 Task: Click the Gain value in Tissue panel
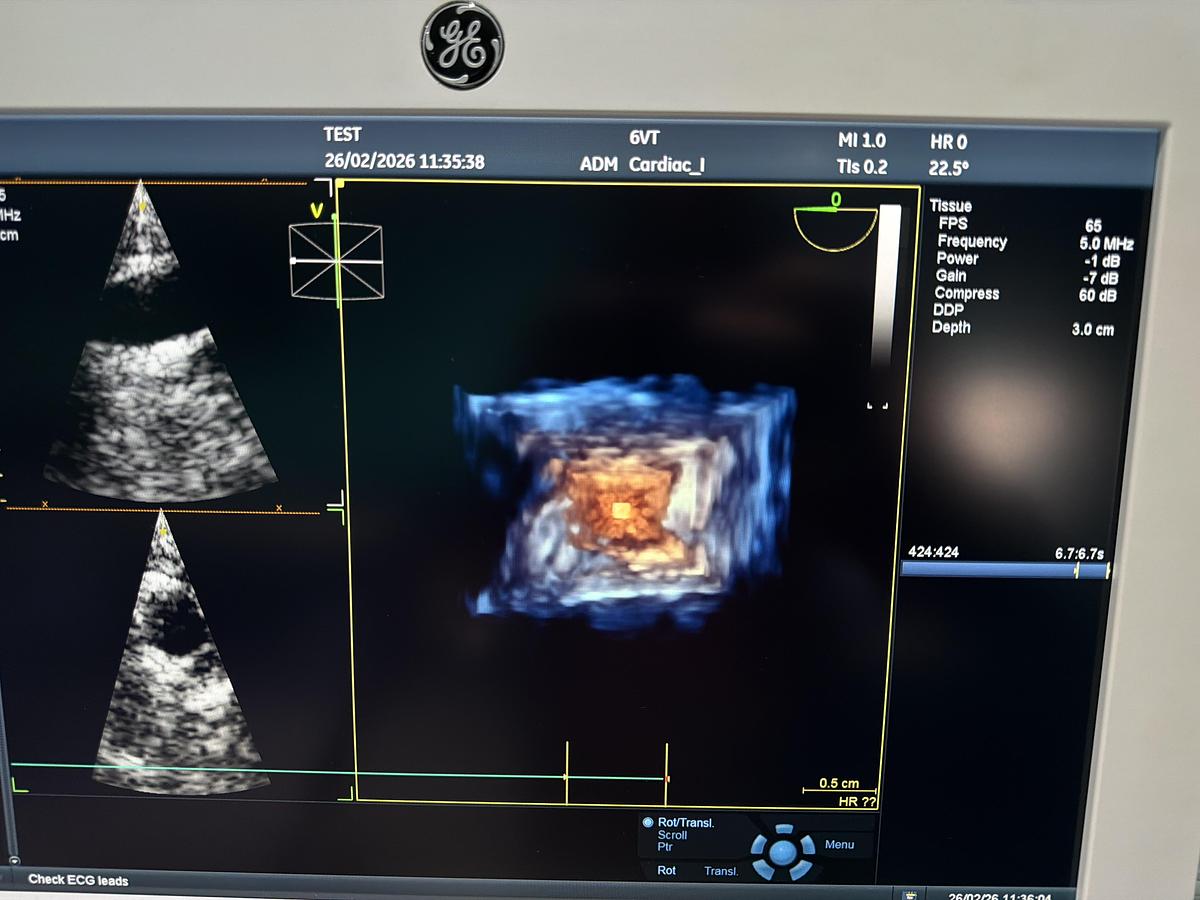coord(1102,277)
